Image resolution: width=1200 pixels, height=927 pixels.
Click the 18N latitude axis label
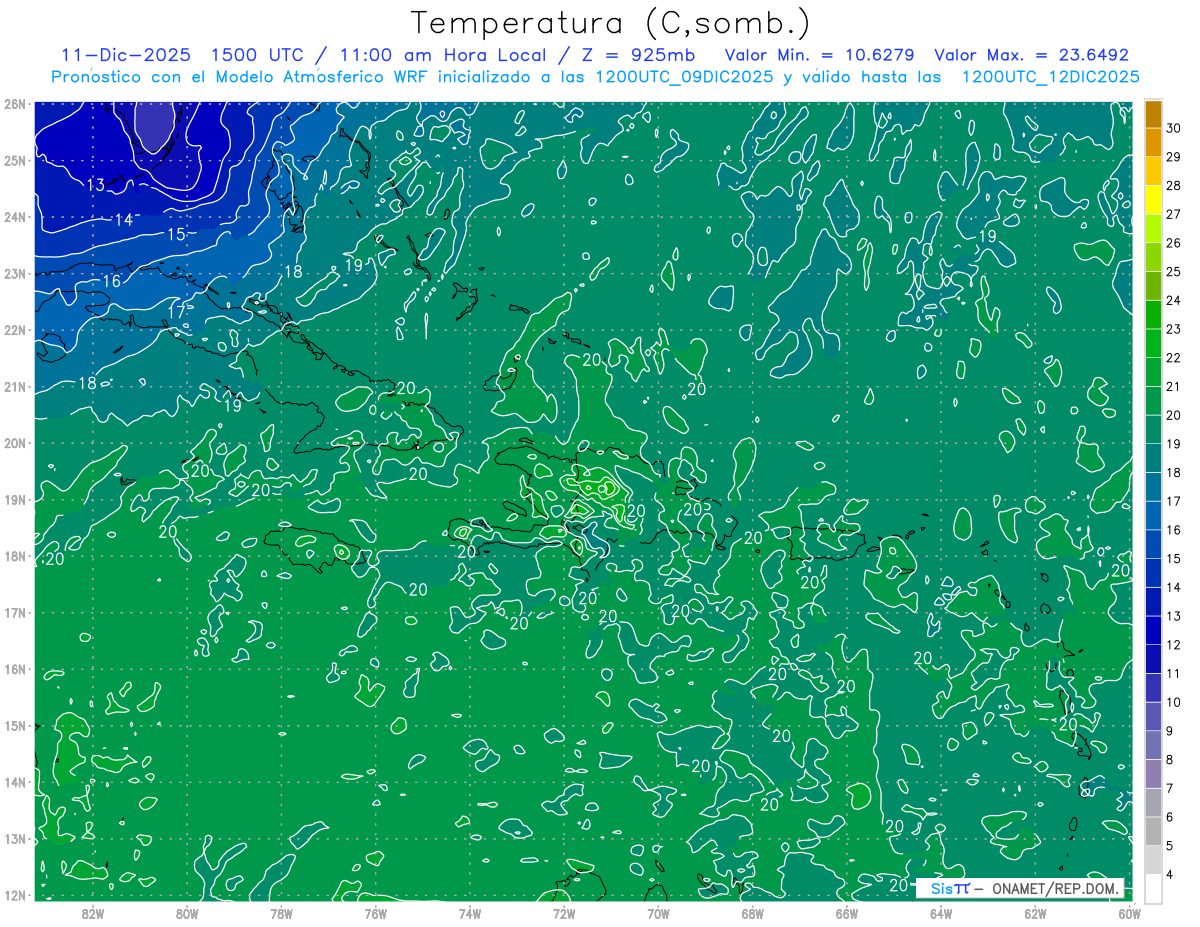pyautogui.click(x=14, y=556)
